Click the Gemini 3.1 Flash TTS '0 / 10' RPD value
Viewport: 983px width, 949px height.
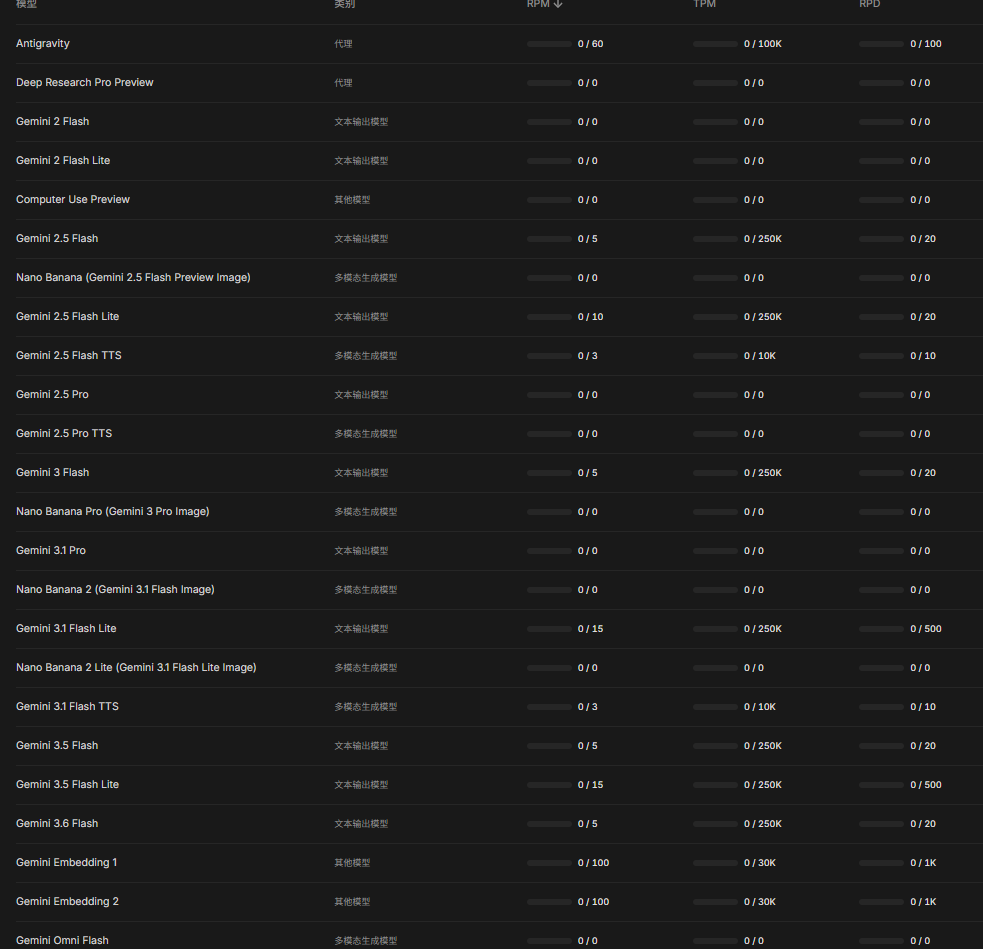[923, 707]
